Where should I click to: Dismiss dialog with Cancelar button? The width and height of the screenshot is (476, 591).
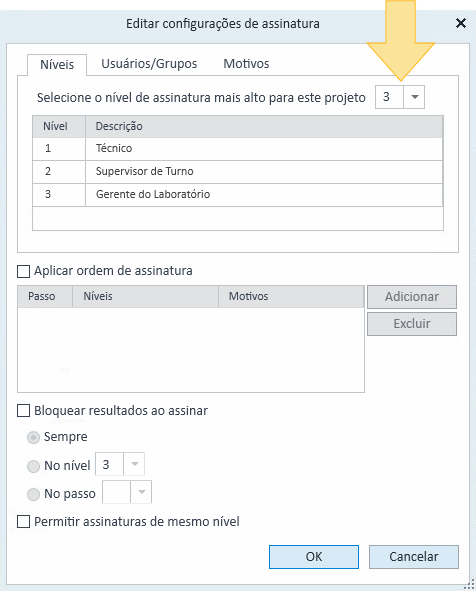(414, 557)
